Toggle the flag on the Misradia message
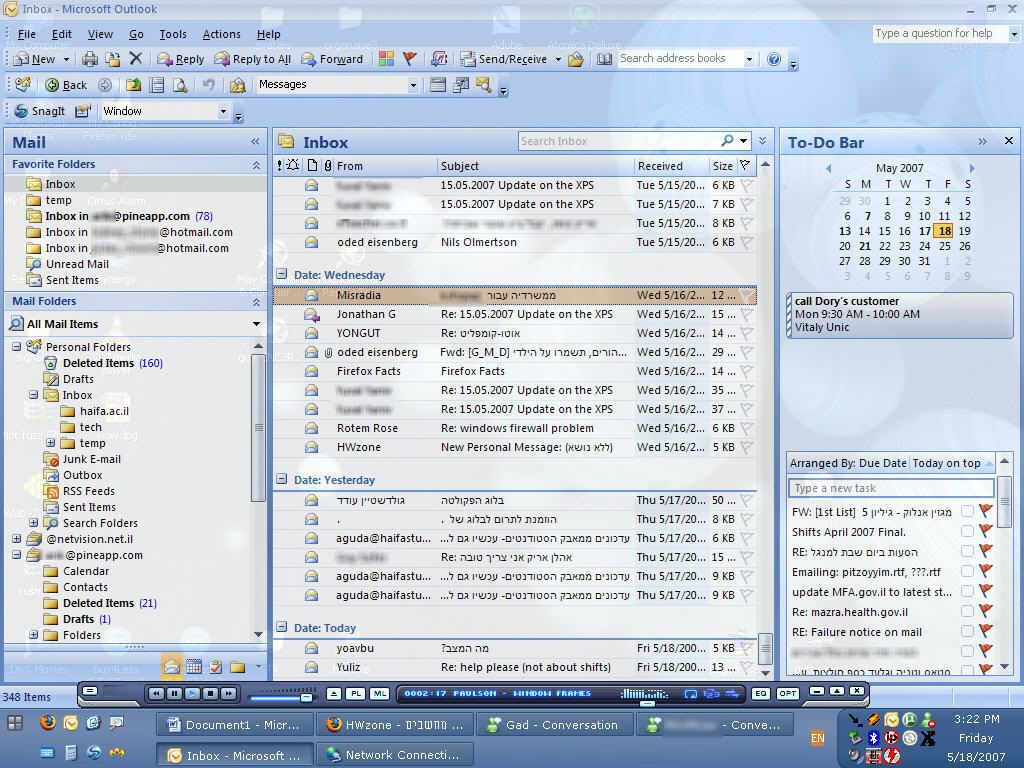Screen dimensions: 1024x768 point(746,296)
